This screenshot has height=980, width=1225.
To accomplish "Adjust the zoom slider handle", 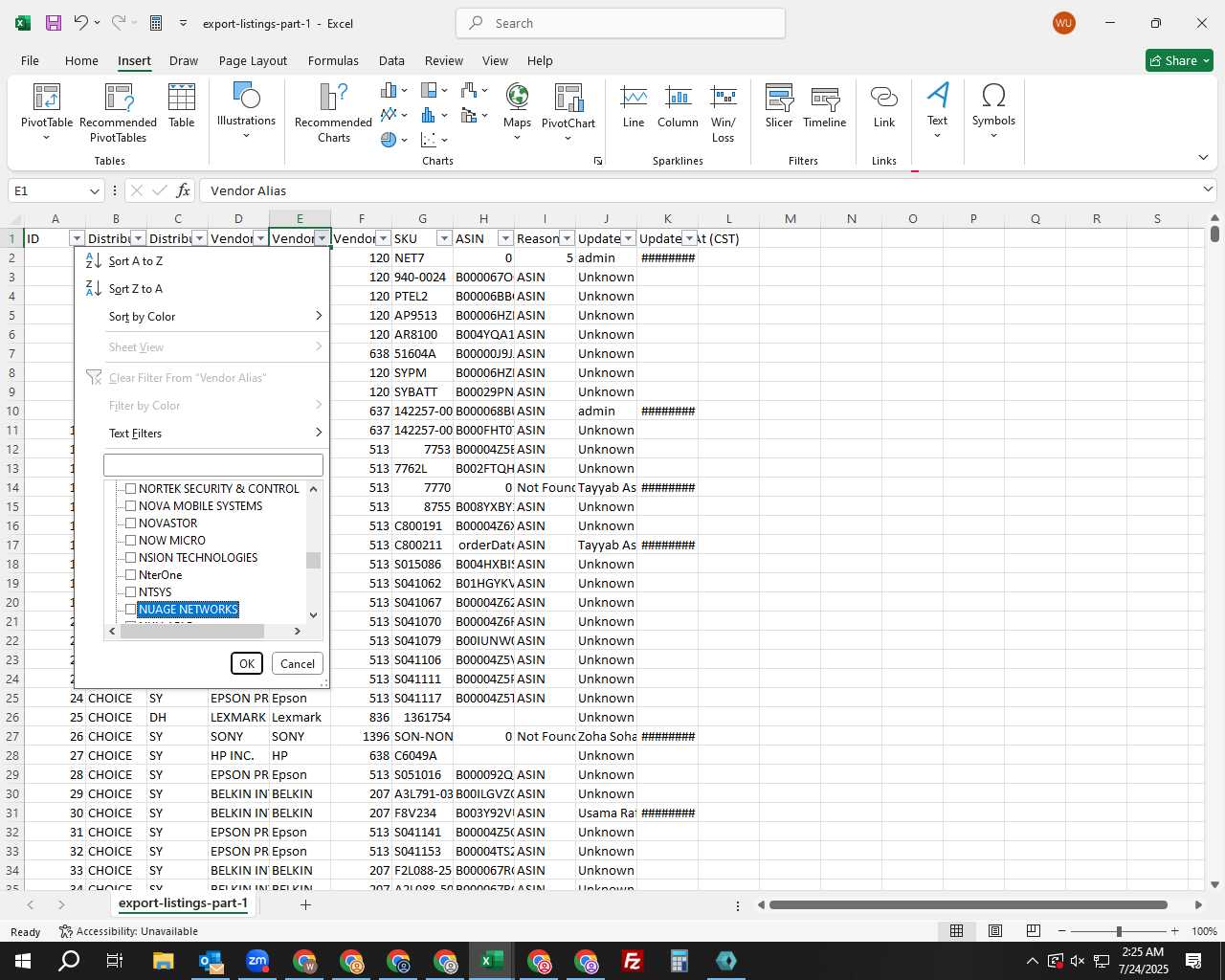I will [x=1119, y=931].
